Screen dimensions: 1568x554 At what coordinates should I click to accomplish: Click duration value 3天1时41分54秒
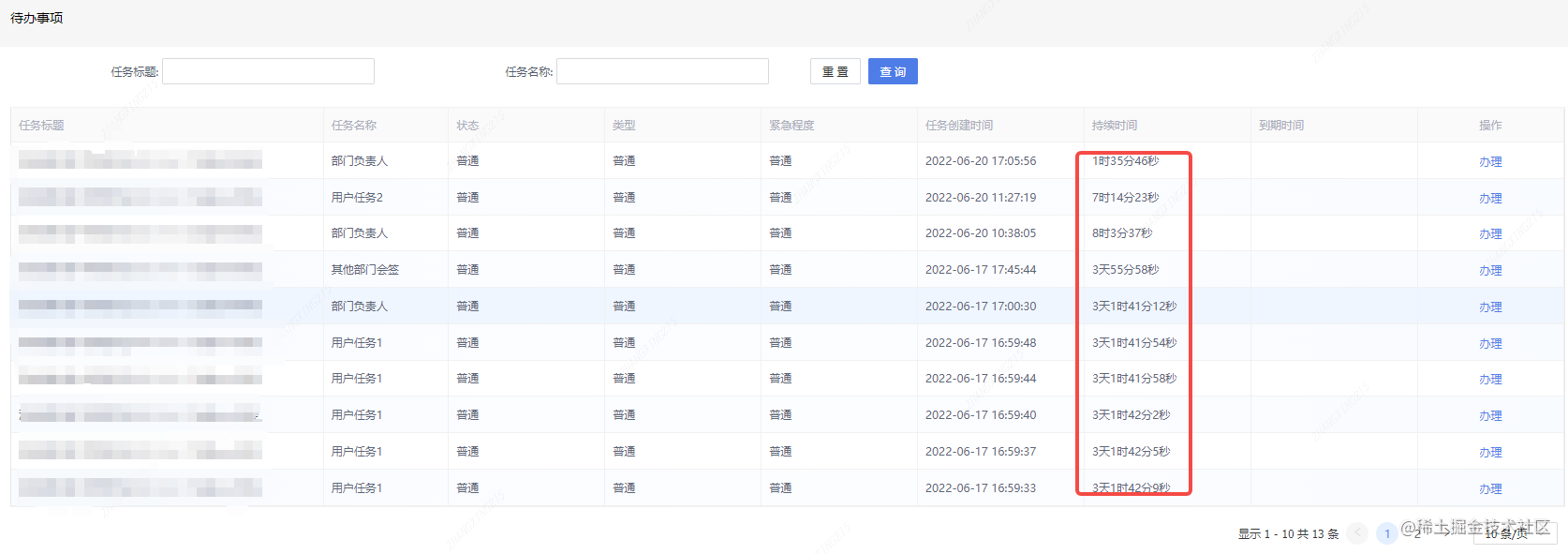(x=1134, y=342)
